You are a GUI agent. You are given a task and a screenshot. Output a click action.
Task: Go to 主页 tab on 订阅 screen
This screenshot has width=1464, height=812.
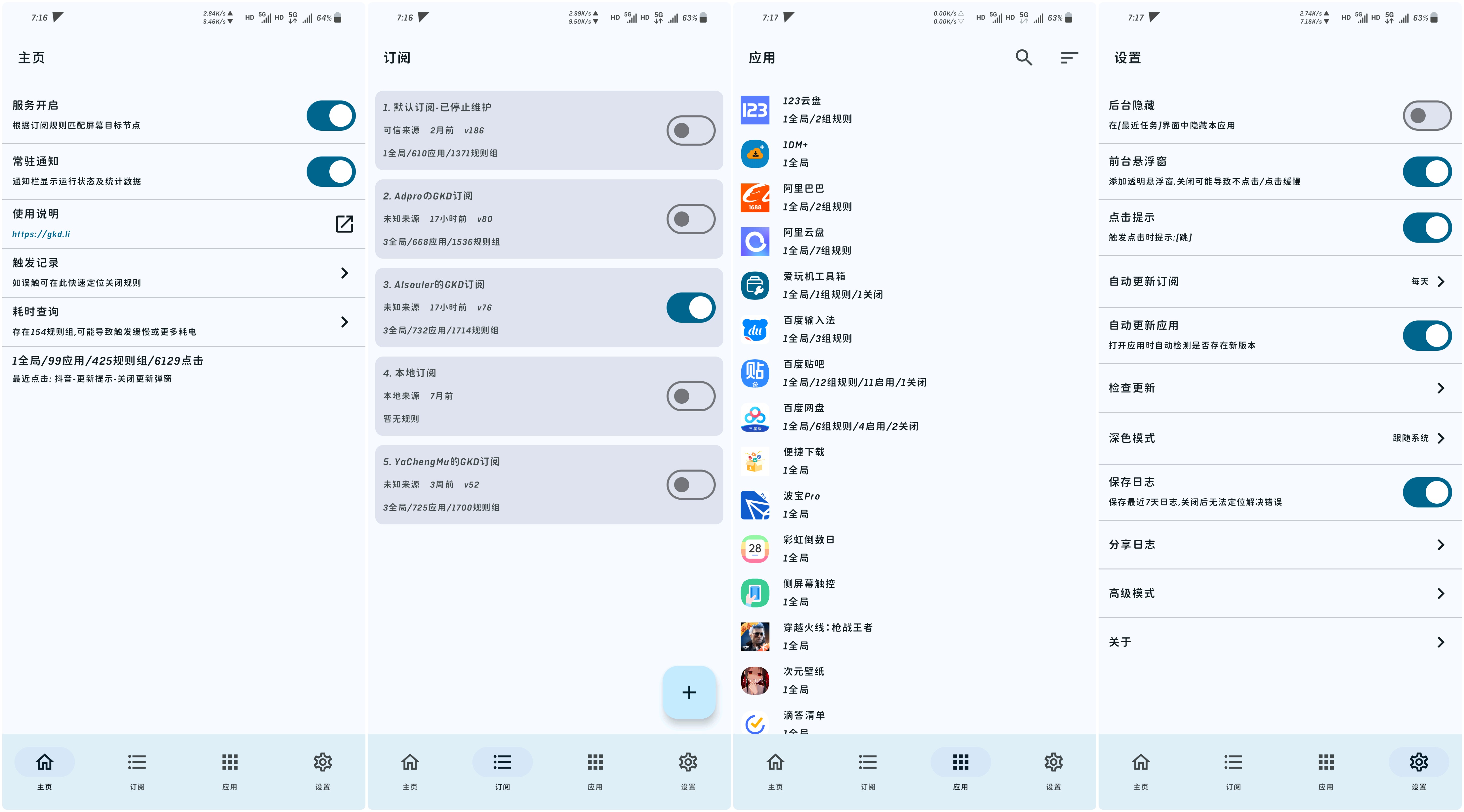pos(410,770)
